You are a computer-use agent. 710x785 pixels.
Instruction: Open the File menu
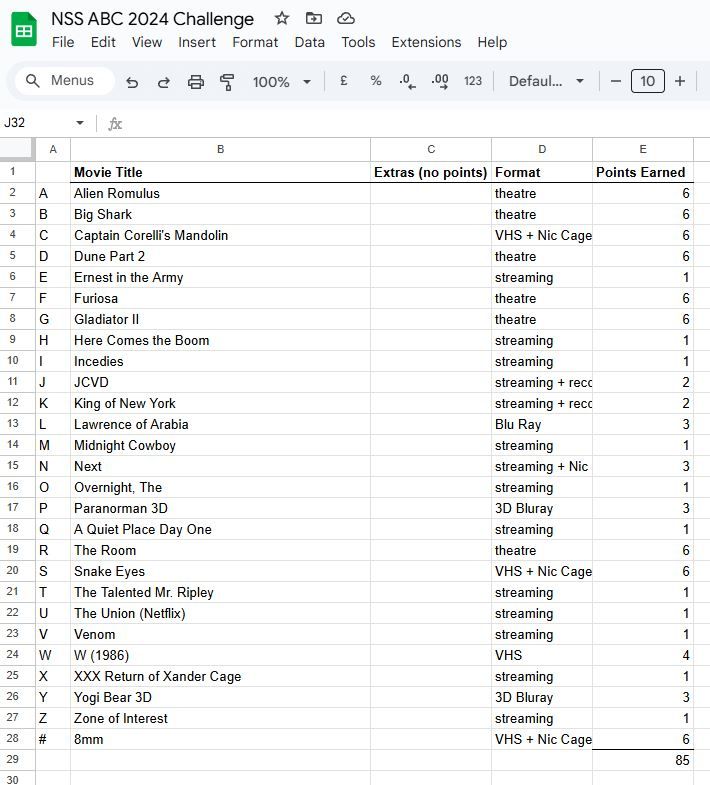tap(63, 42)
